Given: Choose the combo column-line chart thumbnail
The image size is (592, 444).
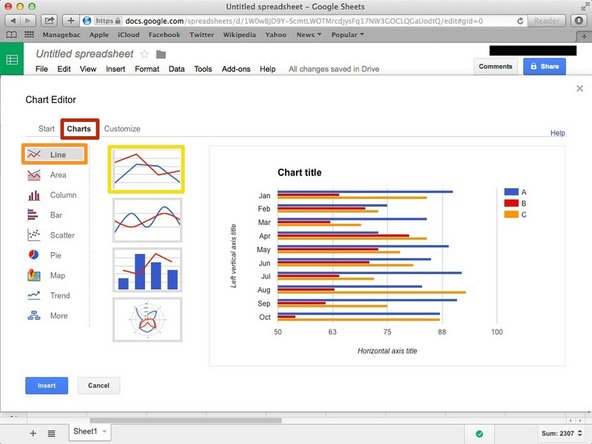Looking at the screenshot, I should (147, 270).
